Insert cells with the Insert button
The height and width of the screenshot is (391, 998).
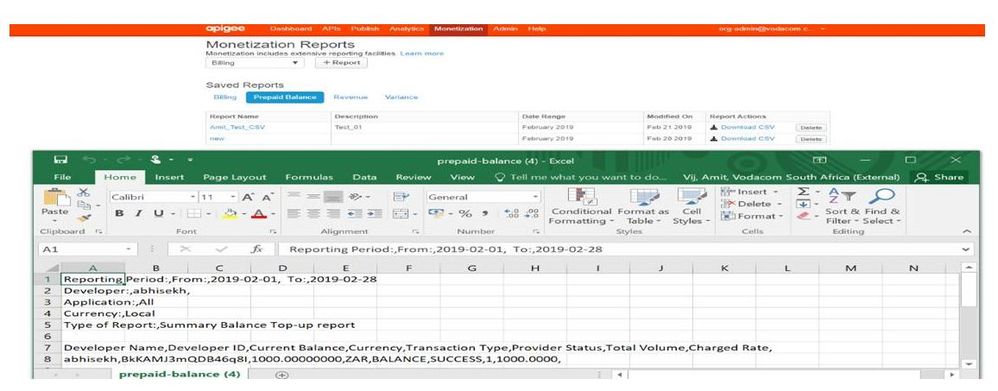pyautogui.click(x=750, y=192)
